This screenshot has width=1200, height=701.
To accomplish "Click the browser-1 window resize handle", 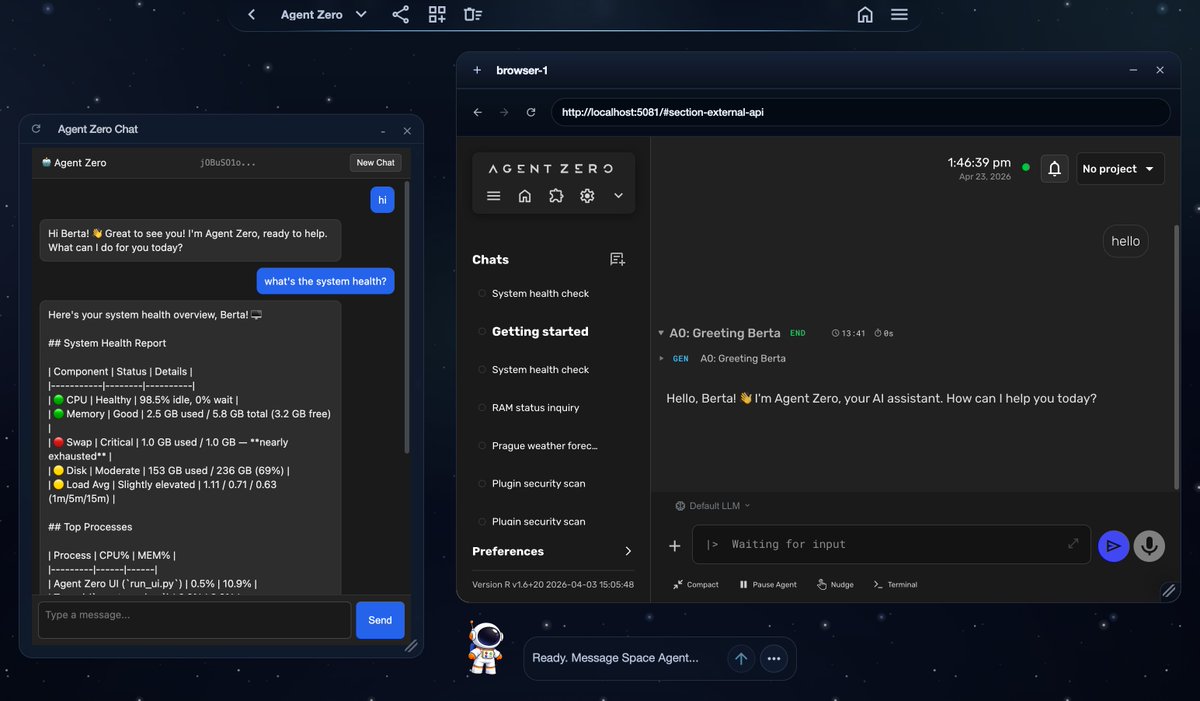I will coord(1169,591).
